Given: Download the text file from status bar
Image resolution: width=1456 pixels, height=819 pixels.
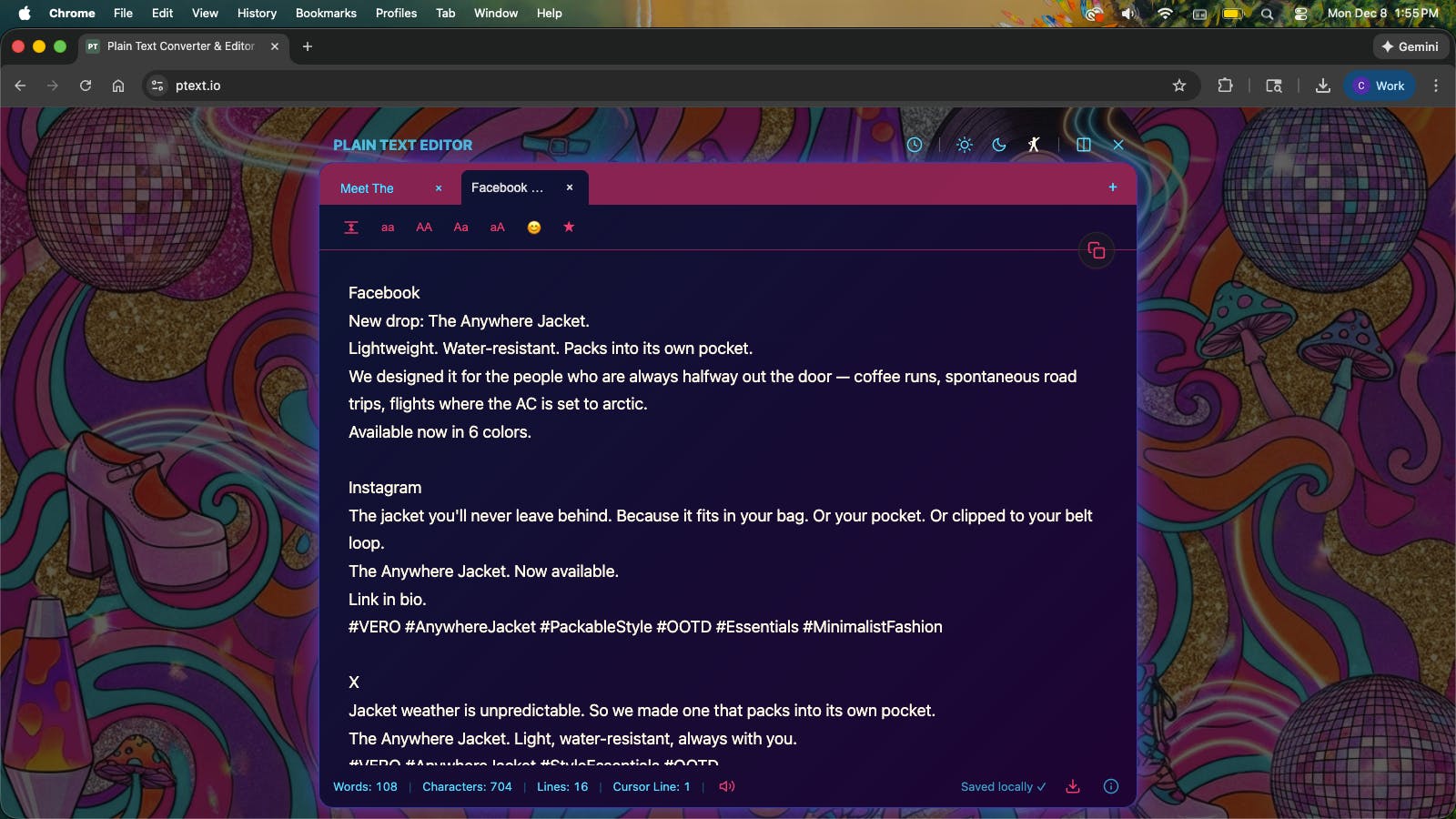Looking at the screenshot, I should pyautogui.click(x=1073, y=786).
